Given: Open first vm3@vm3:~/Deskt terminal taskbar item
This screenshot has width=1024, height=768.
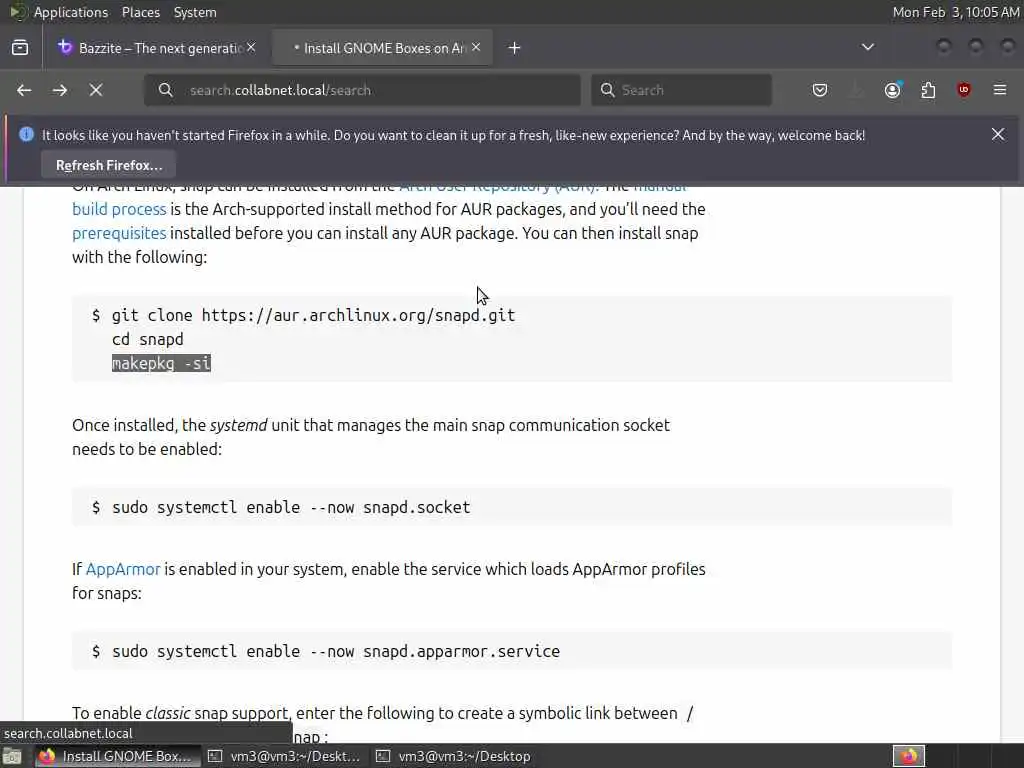Looking at the screenshot, I should point(284,756).
